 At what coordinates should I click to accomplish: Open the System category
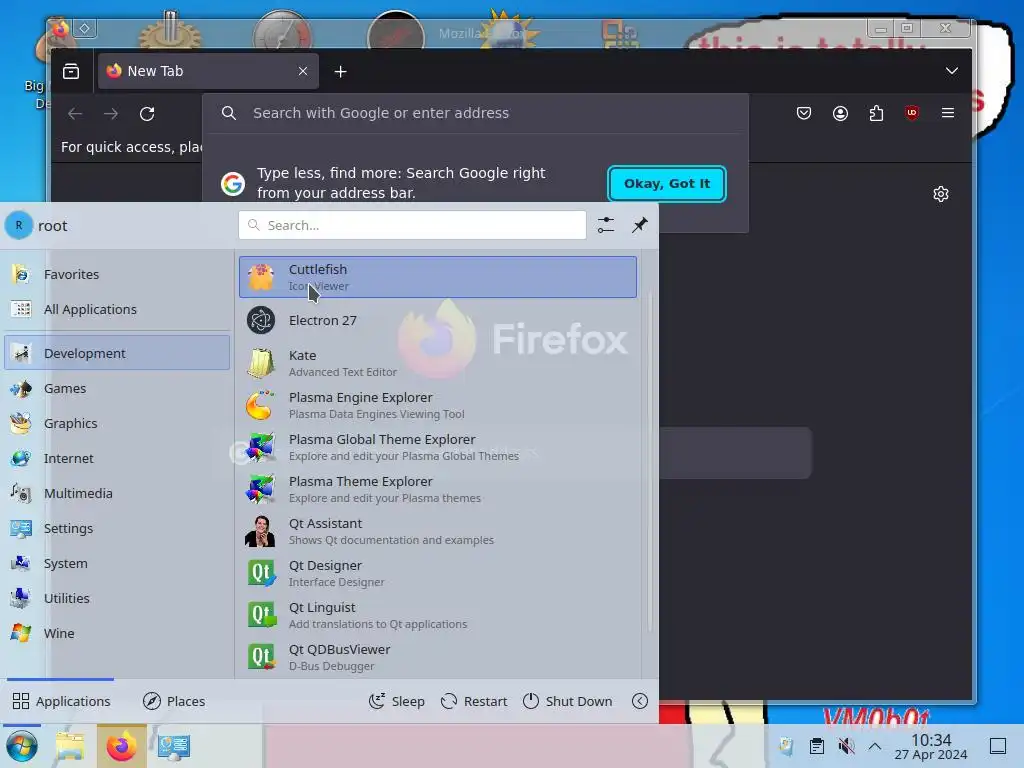pos(117,564)
